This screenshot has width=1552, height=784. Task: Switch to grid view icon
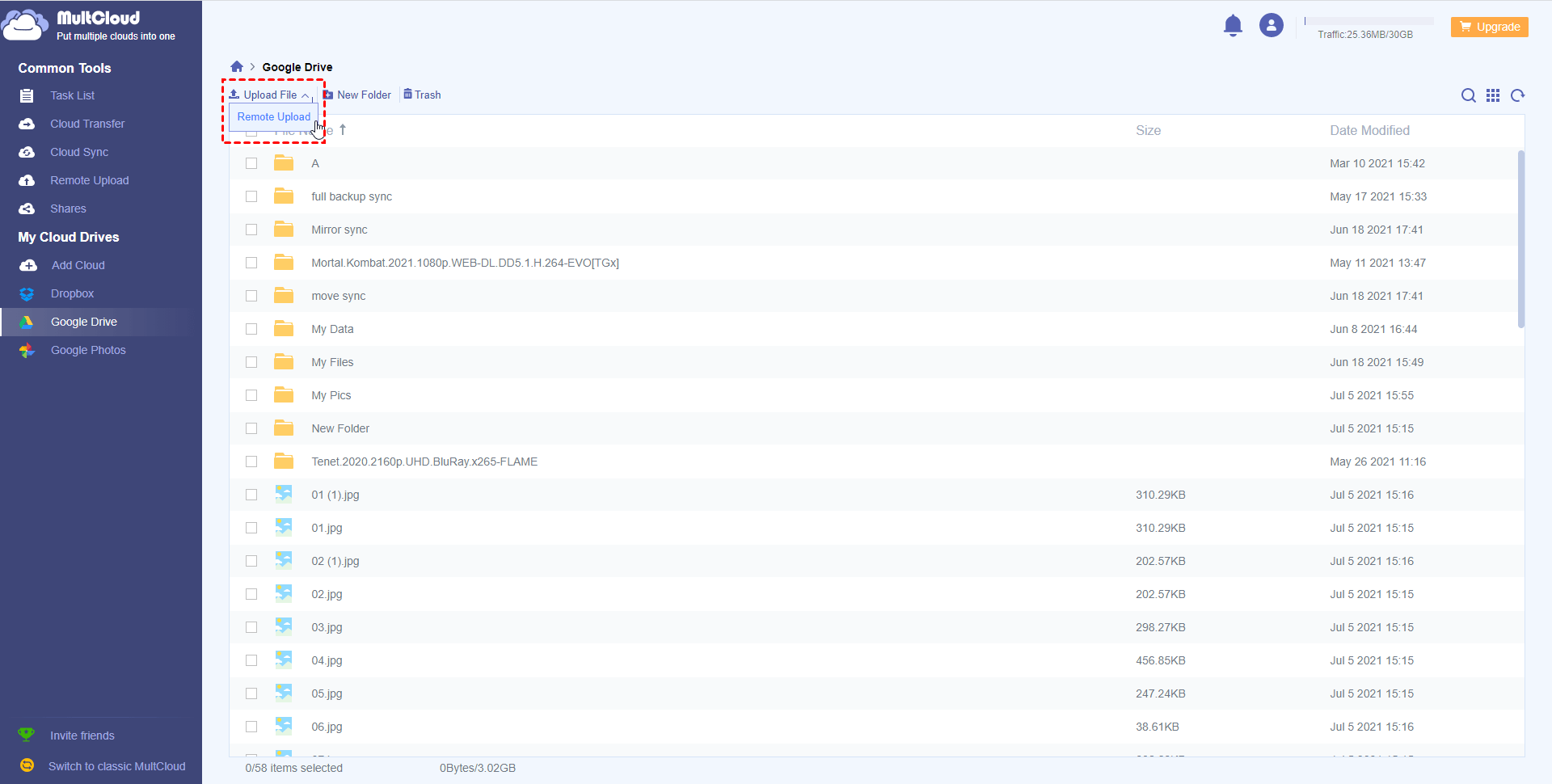point(1493,95)
